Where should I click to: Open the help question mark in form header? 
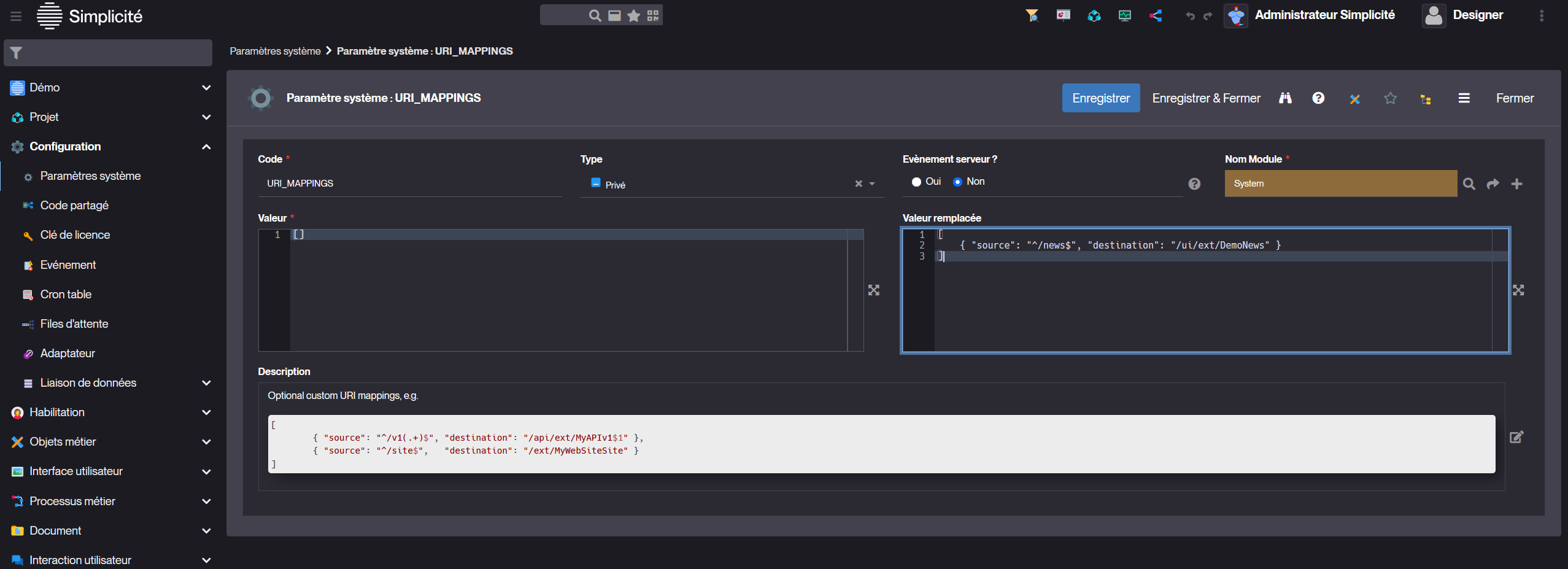tap(1318, 98)
